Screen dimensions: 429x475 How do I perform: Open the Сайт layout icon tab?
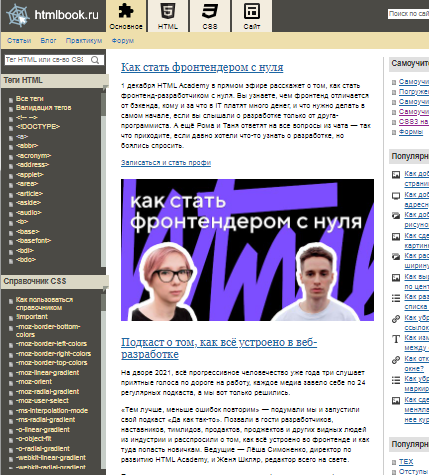pyautogui.click(x=252, y=16)
